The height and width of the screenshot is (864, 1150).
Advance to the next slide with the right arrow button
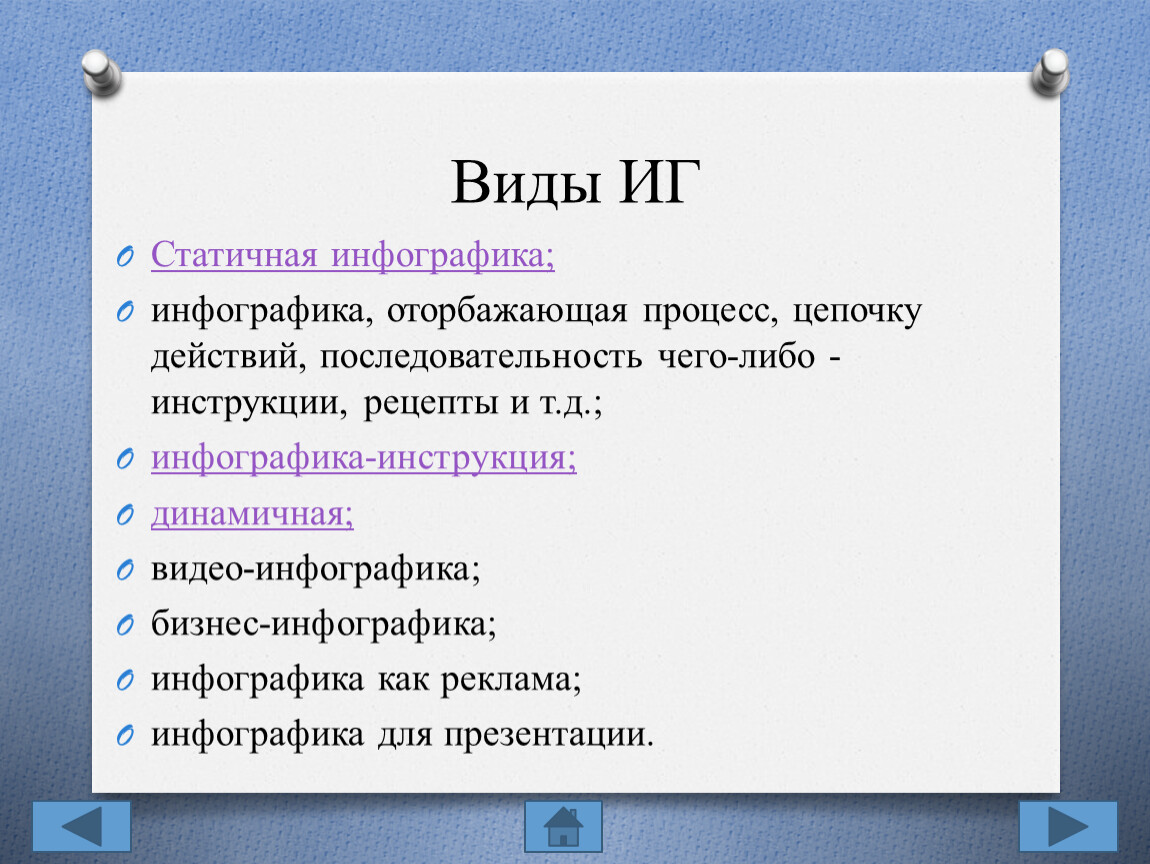(1068, 827)
